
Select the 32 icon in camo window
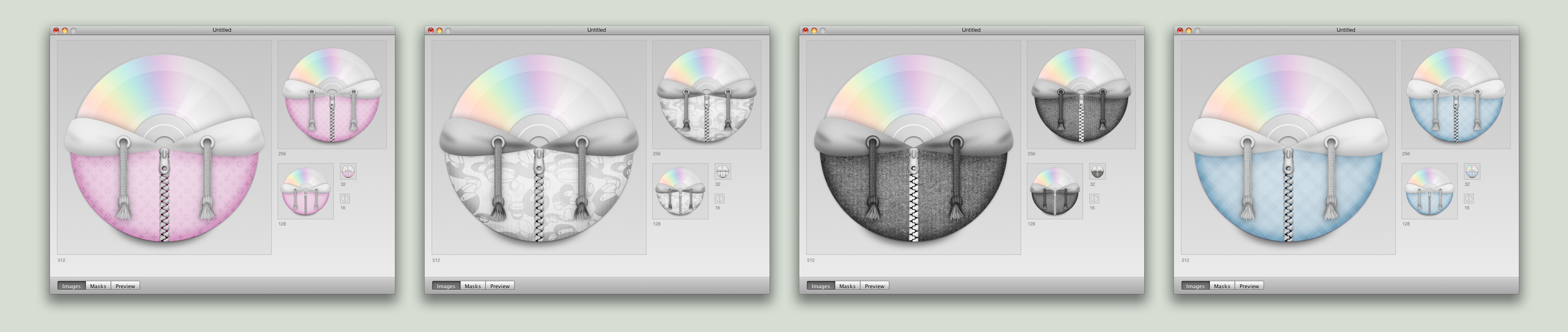point(722,171)
